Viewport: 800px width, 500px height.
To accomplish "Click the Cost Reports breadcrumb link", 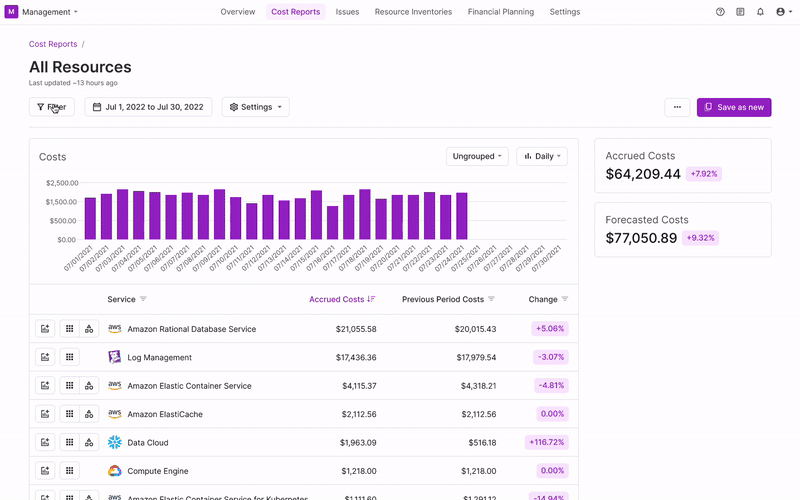I will pyautogui.click(x=52, y=44).
